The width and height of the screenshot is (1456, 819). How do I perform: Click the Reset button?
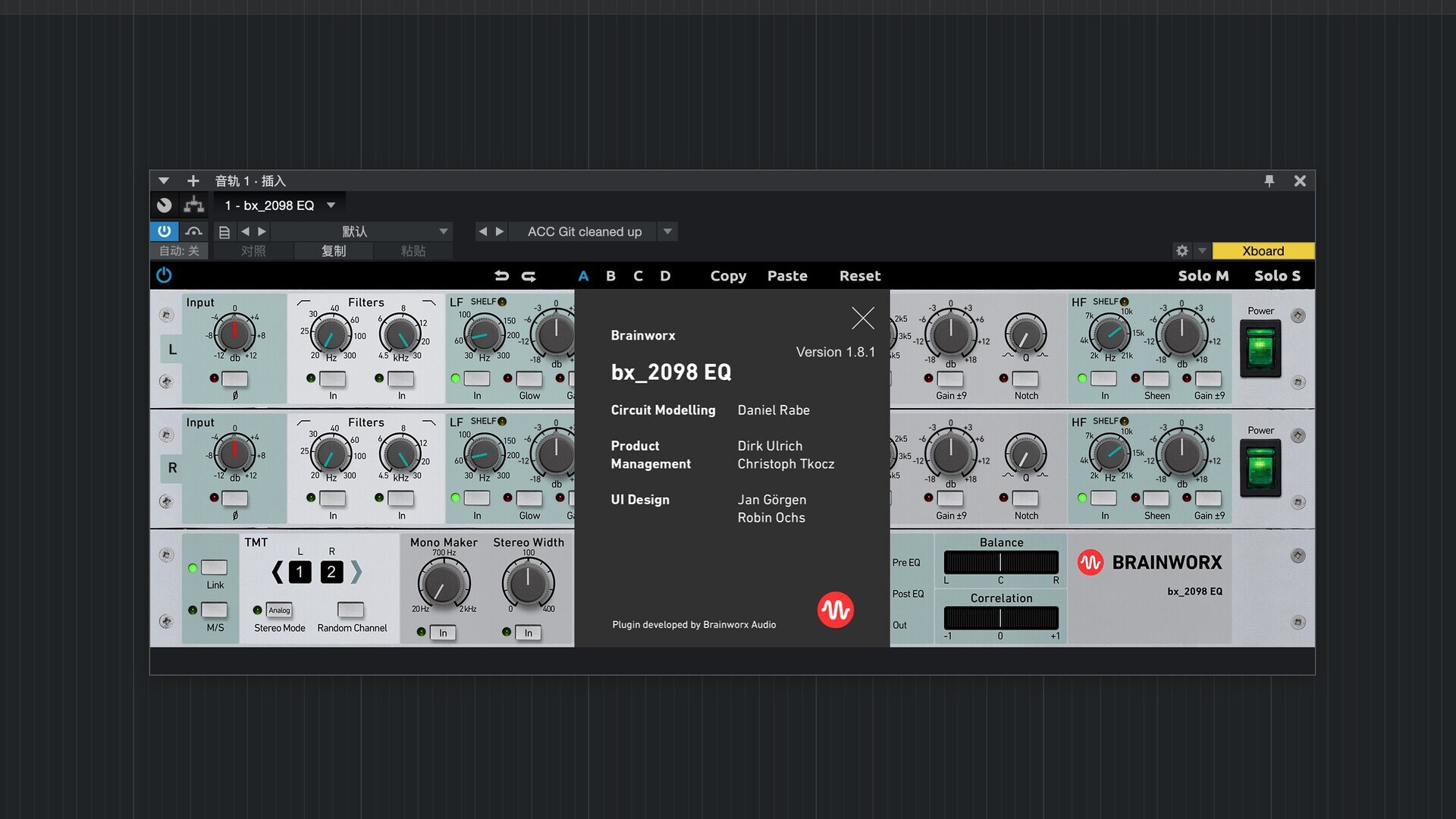(860, 276)
